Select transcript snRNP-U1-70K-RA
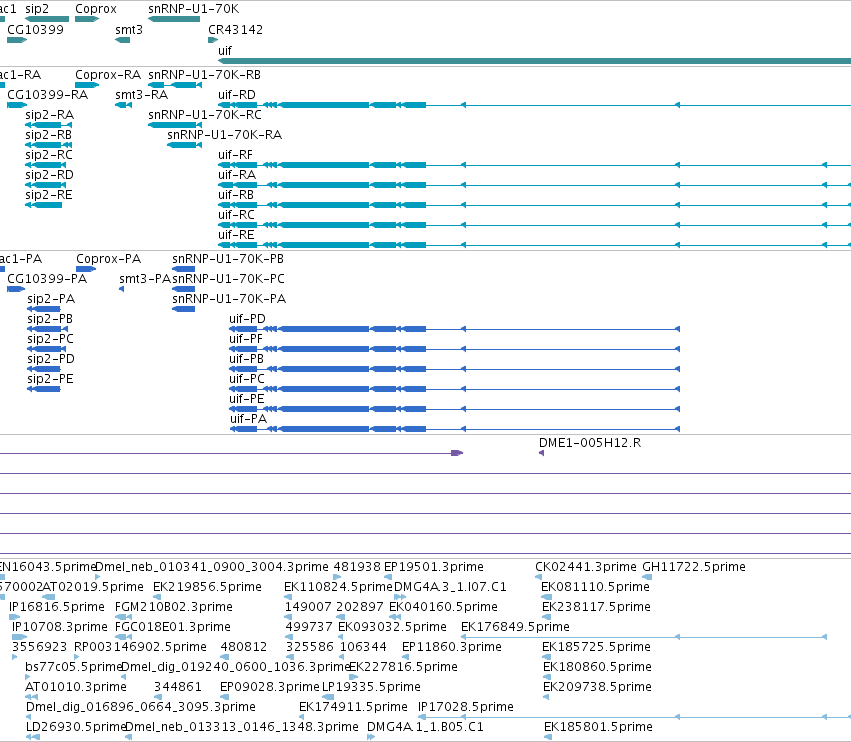Image resolution: width=851 pixels, height=742 pixels. pyautogui.click(x=225, y=135)
